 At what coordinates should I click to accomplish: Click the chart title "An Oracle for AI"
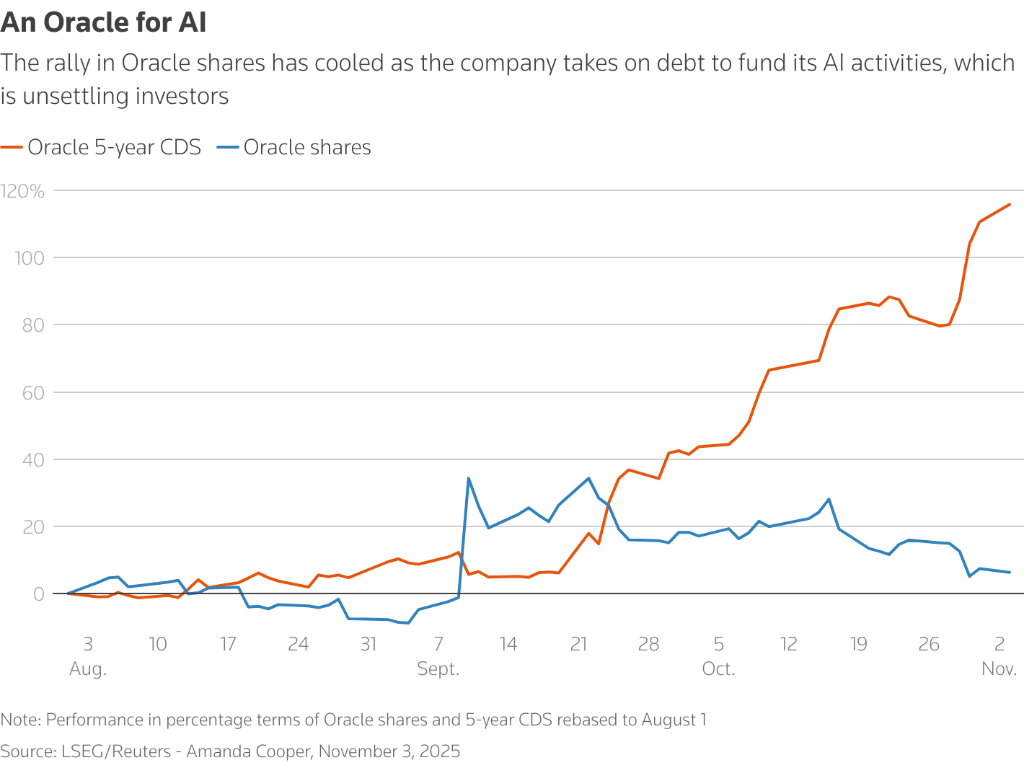pyautogui.click(x=104, y=22)
